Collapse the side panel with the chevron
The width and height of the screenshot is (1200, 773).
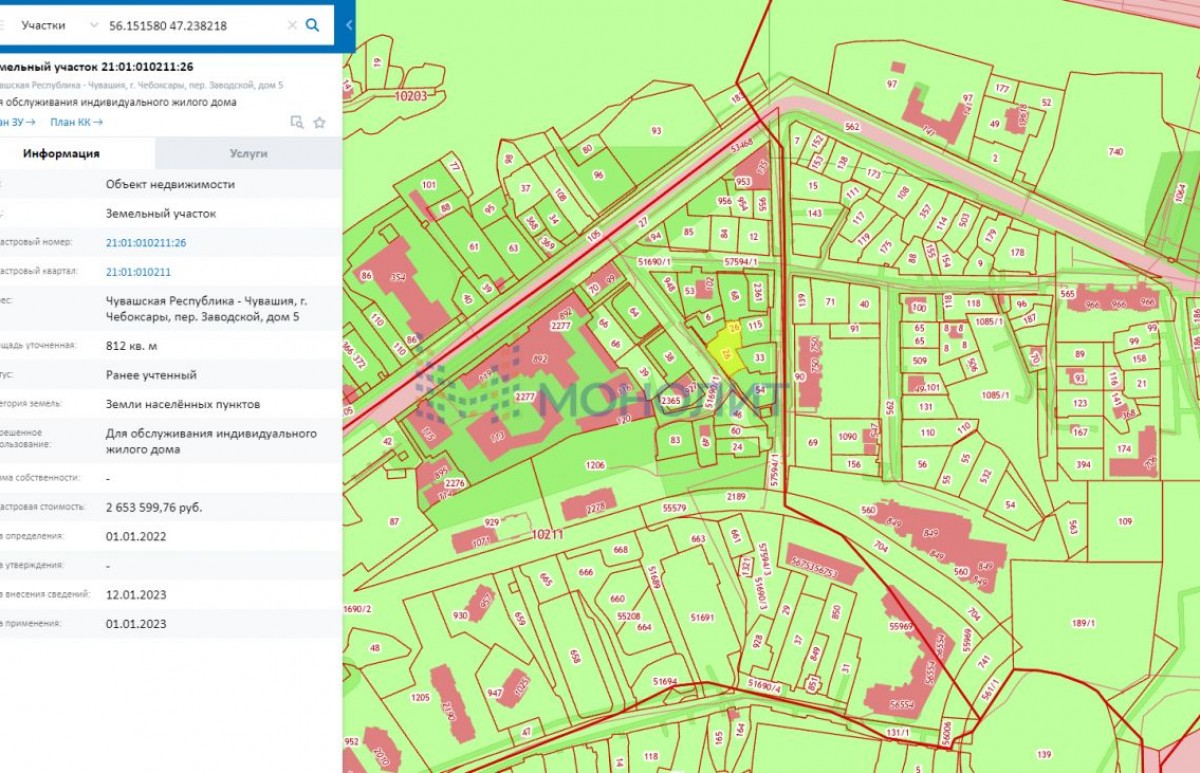click(x=349, y=25)
